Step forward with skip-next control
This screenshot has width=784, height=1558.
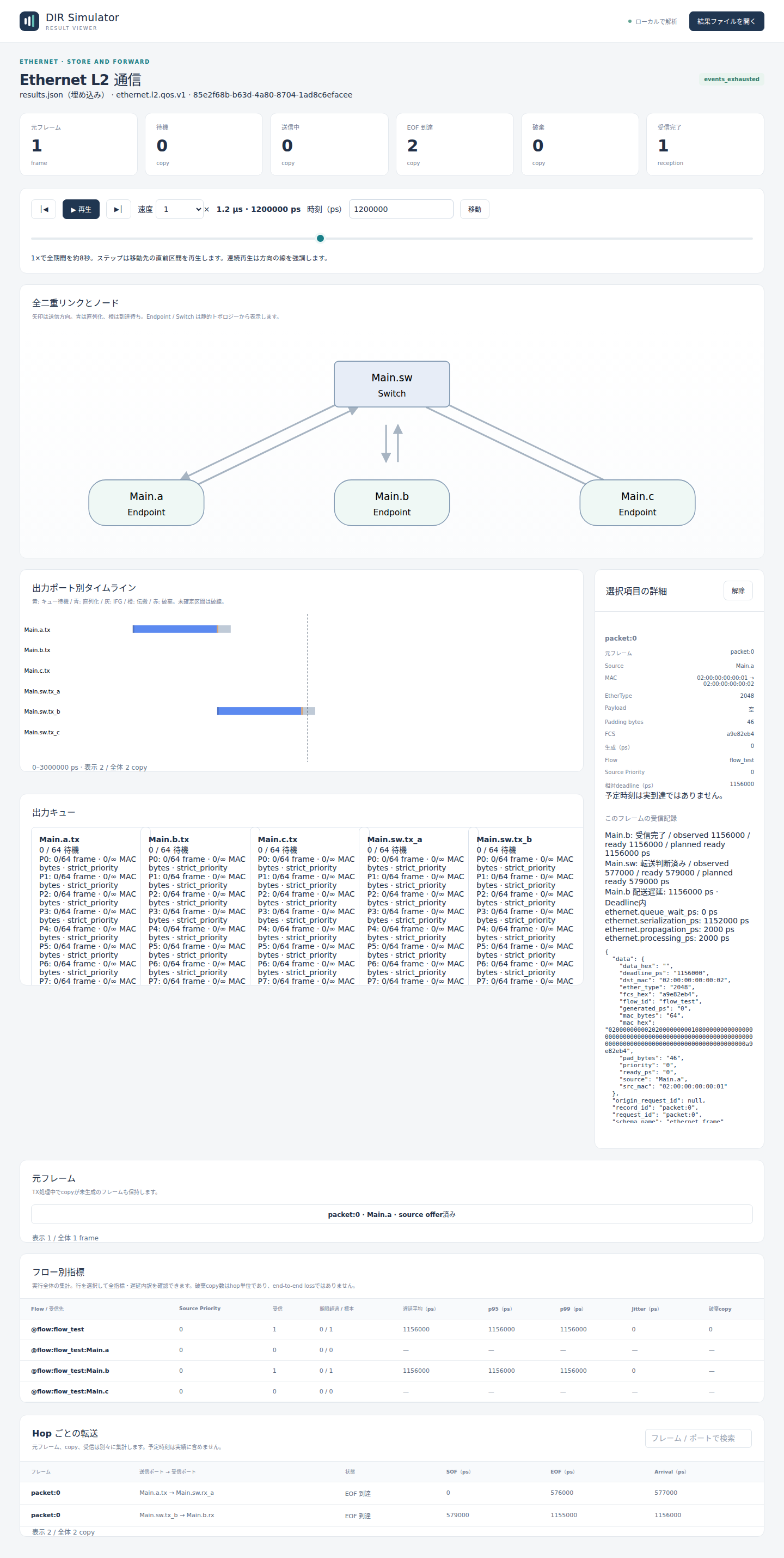tap(119, 209)
